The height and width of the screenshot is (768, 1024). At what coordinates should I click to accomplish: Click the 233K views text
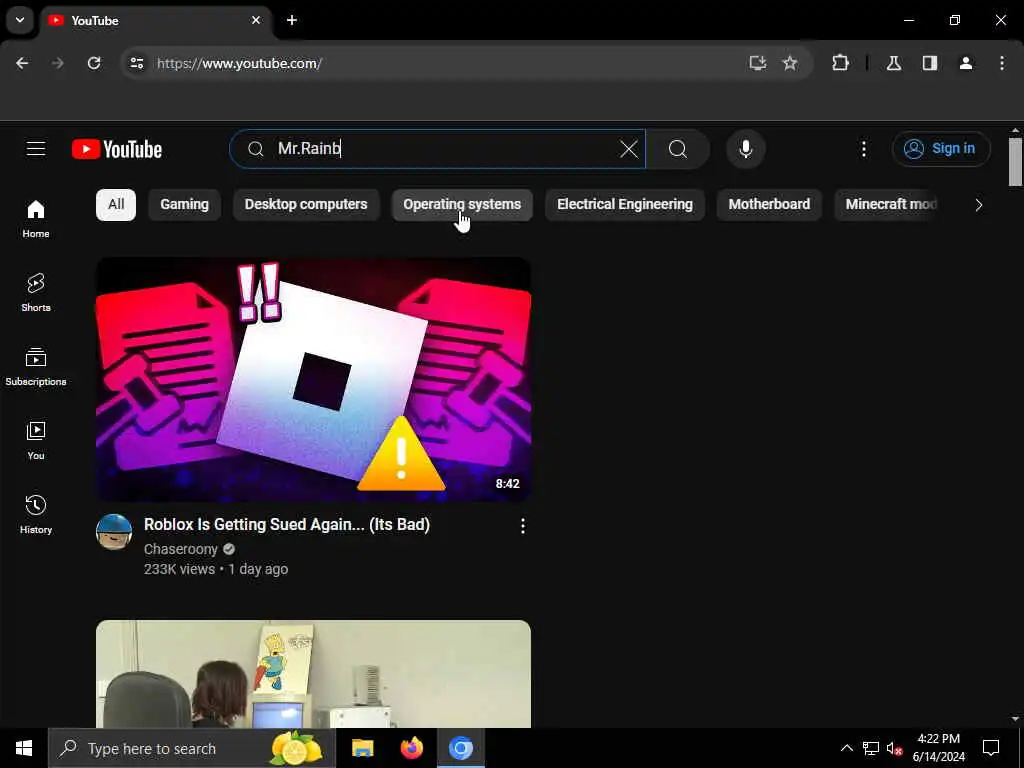179,569
